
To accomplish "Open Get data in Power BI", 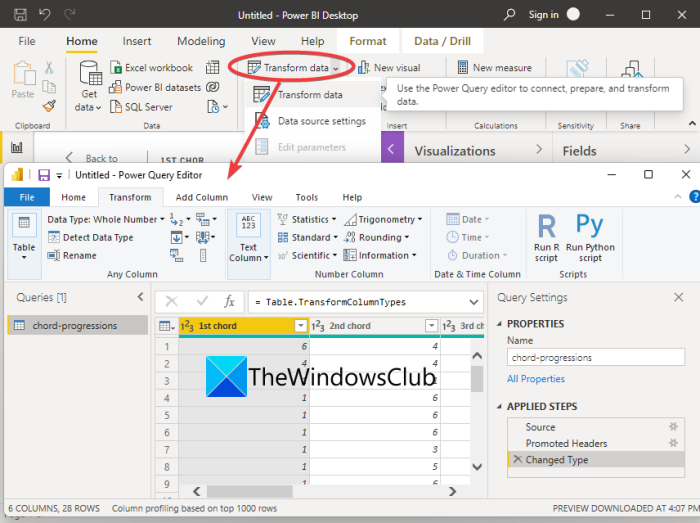I will click(89, 87).
